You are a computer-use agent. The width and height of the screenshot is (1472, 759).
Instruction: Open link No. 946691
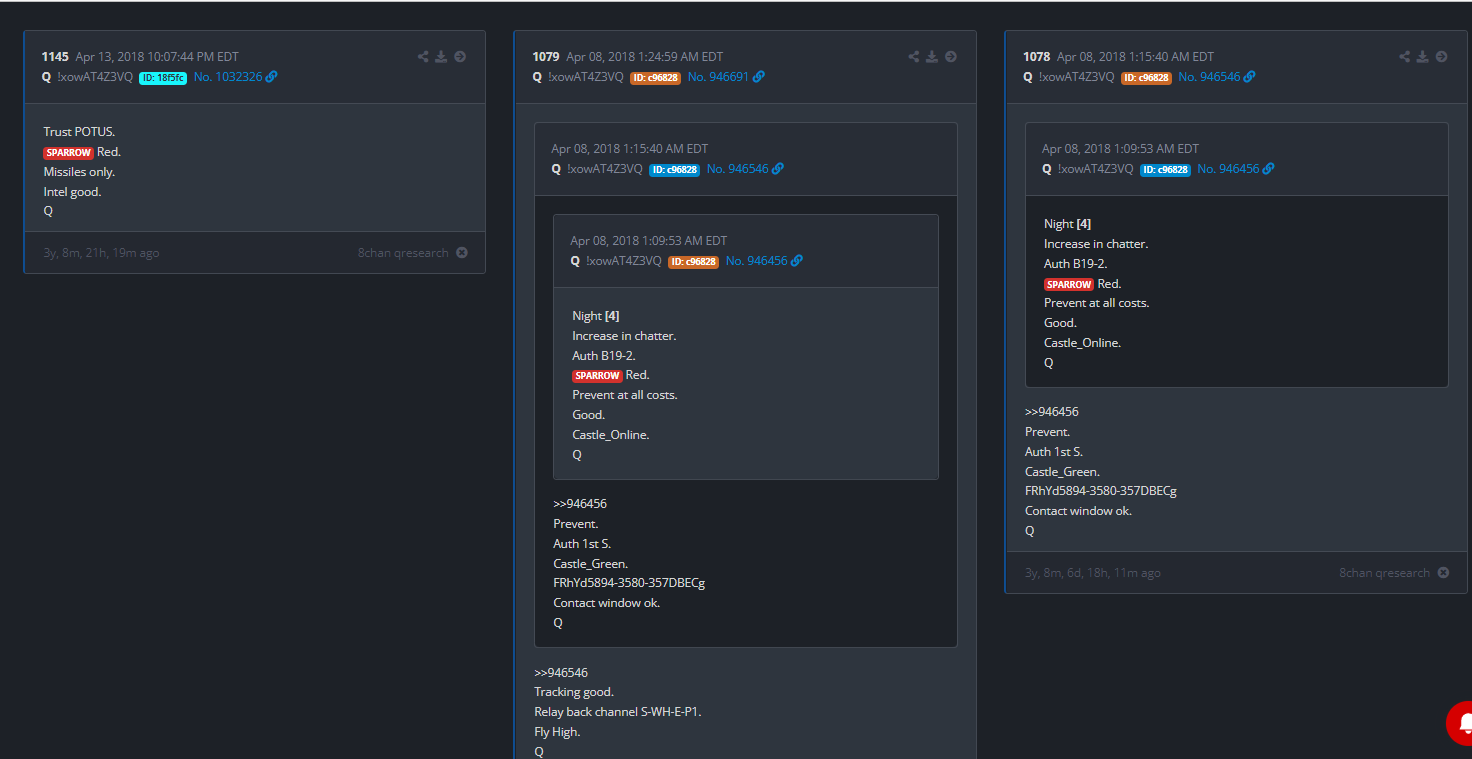coord(718,77)
